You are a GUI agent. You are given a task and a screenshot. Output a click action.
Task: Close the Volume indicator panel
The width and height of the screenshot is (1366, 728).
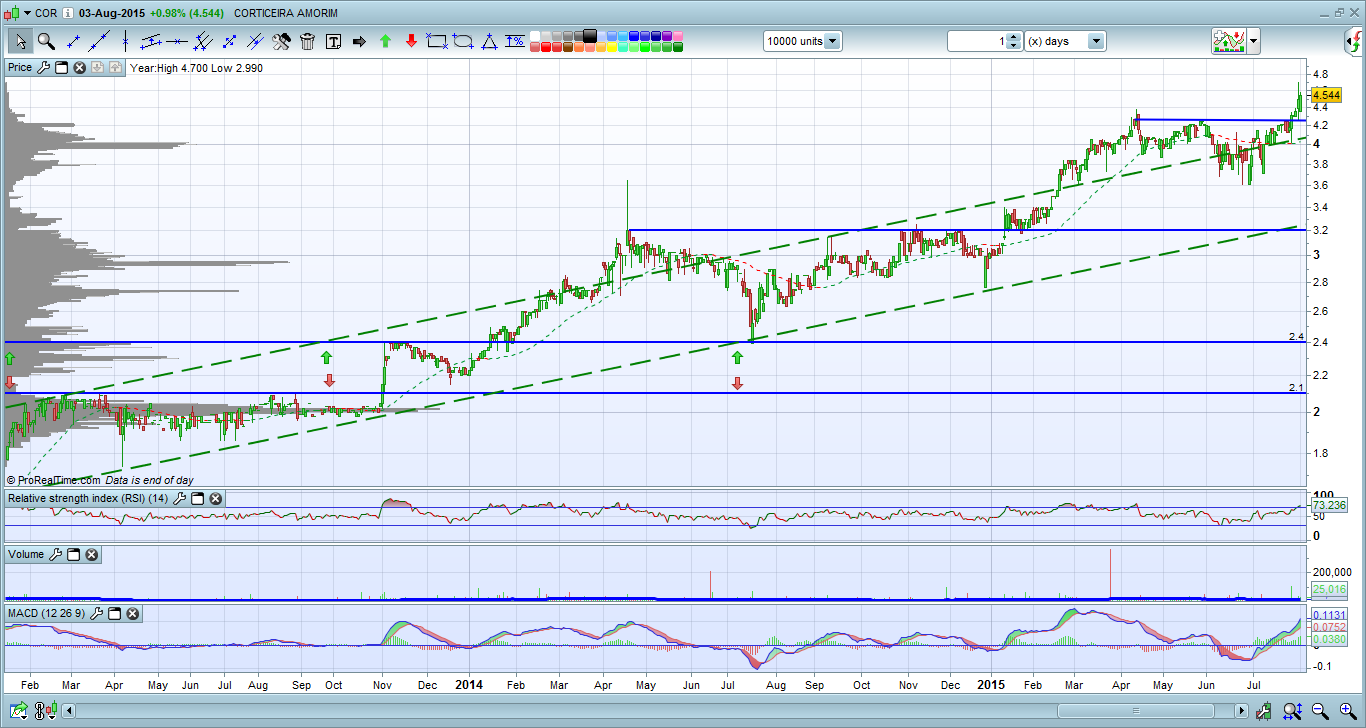pyautogui.click(x=91, y=554)
